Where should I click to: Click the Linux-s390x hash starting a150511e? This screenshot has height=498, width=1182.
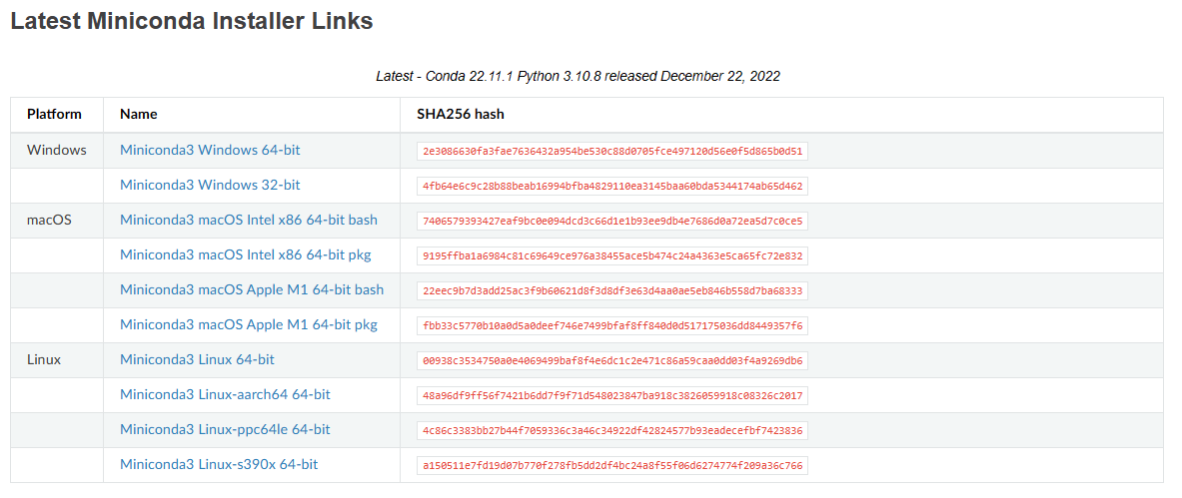click(613, 466)
